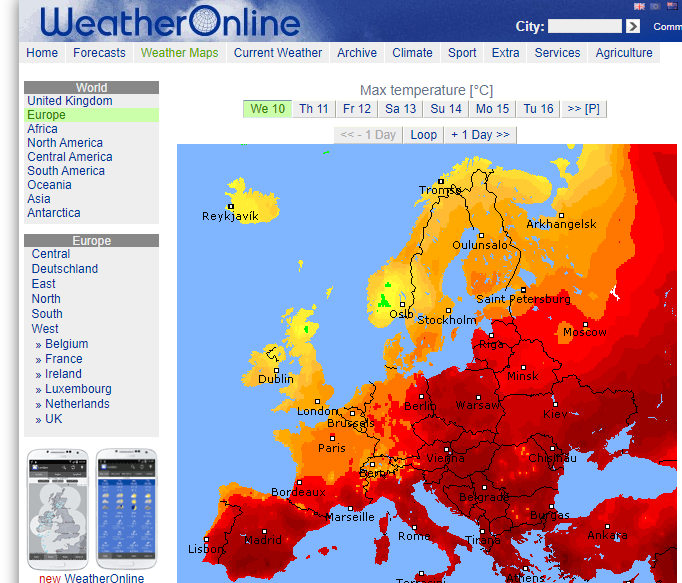Open the Weather Maps menu
This screenshot has width=682, height=583.
(179, 53)
